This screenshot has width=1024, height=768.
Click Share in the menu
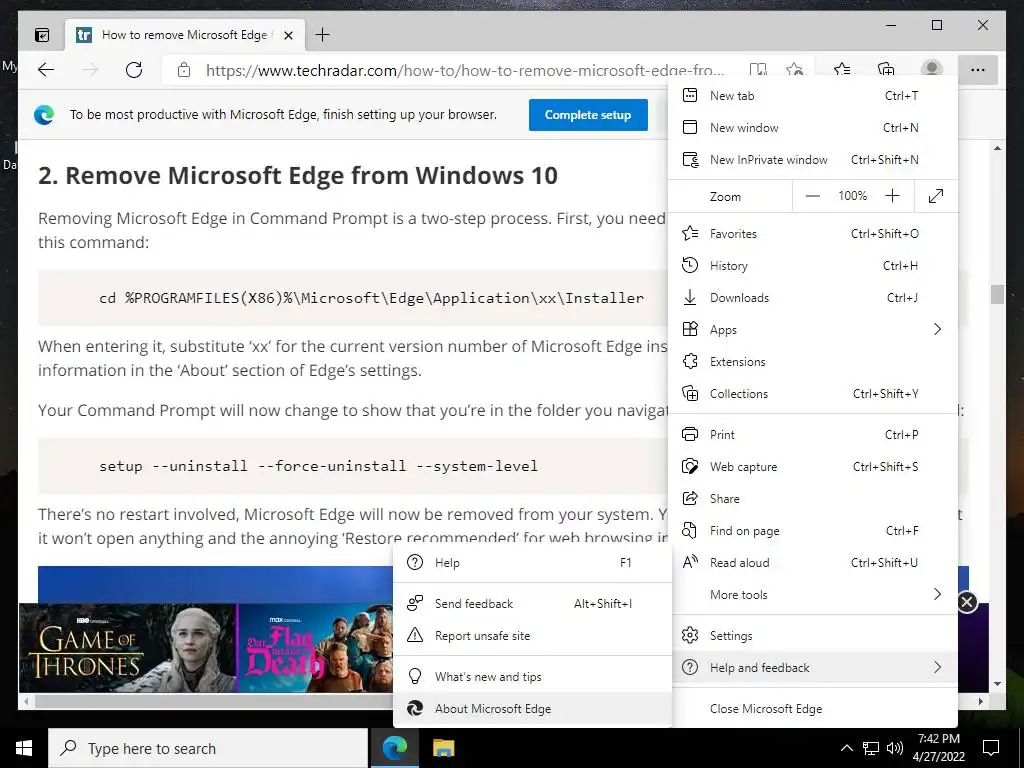point(813,499)
